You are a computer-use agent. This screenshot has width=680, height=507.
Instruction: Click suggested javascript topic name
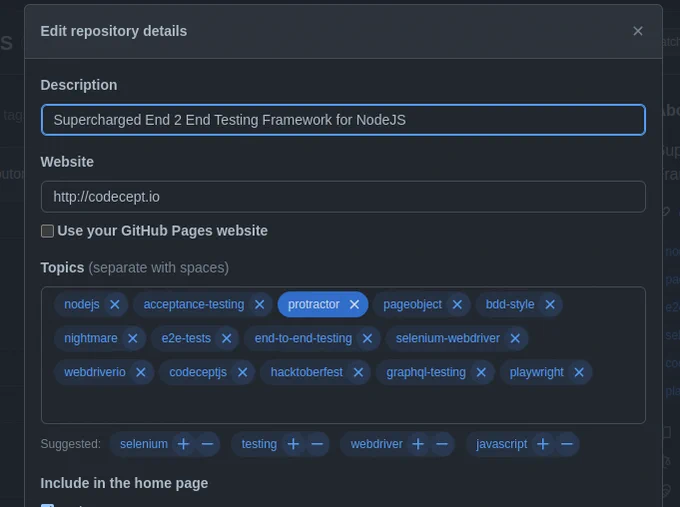(x=501, y=444)
